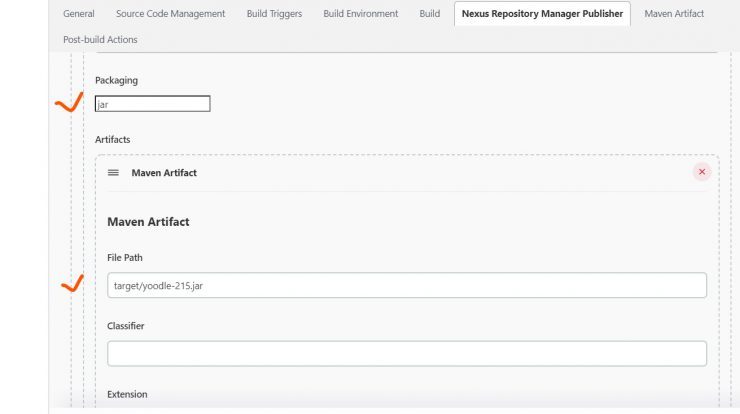Grab the Maven Artifact drag handle icon
740x414 pixels.
(x=113, y=173)
